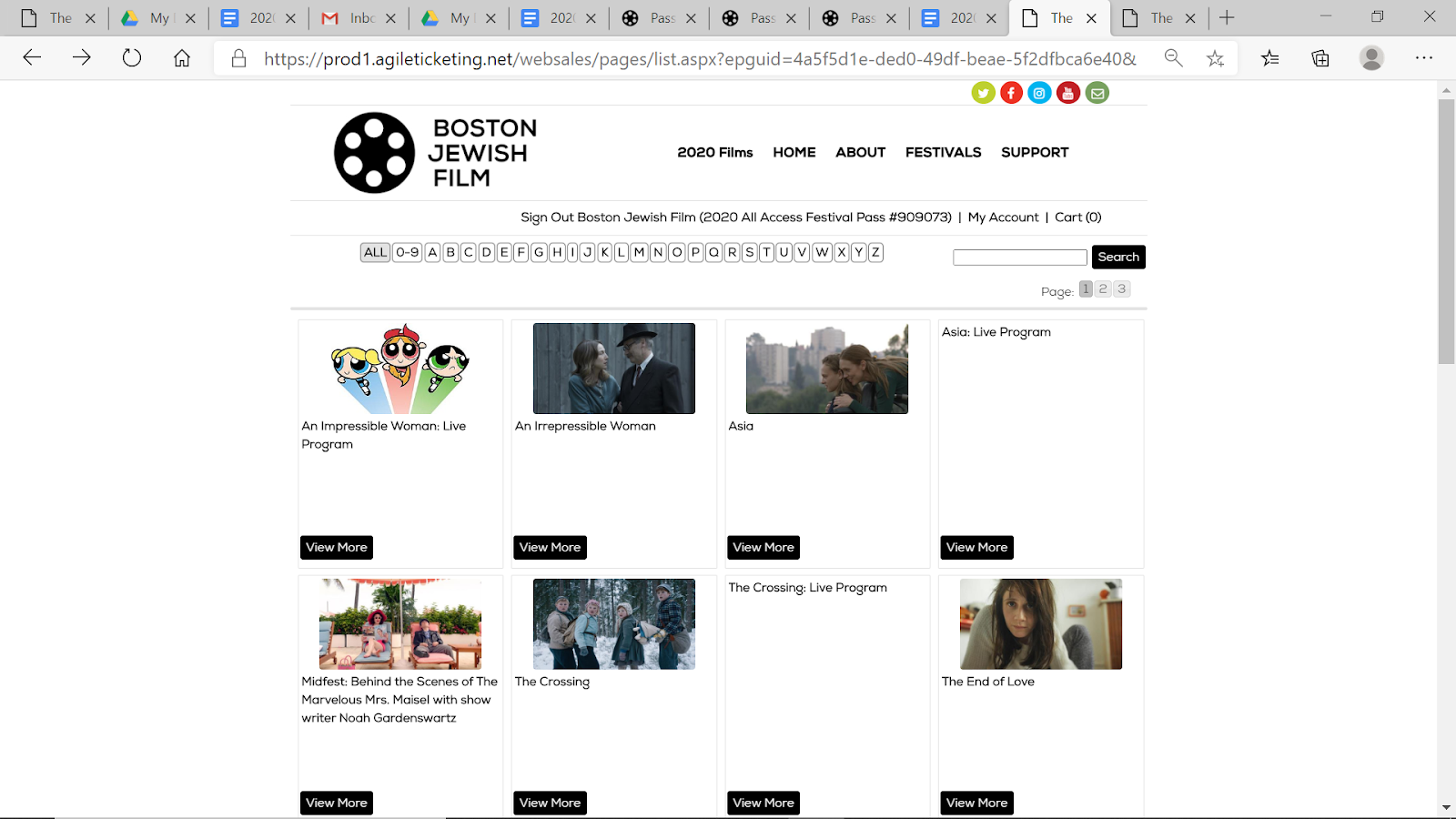Open the SUPPORT menu item
Viewport: 1456px width, 819px height.
[1035, 152]
